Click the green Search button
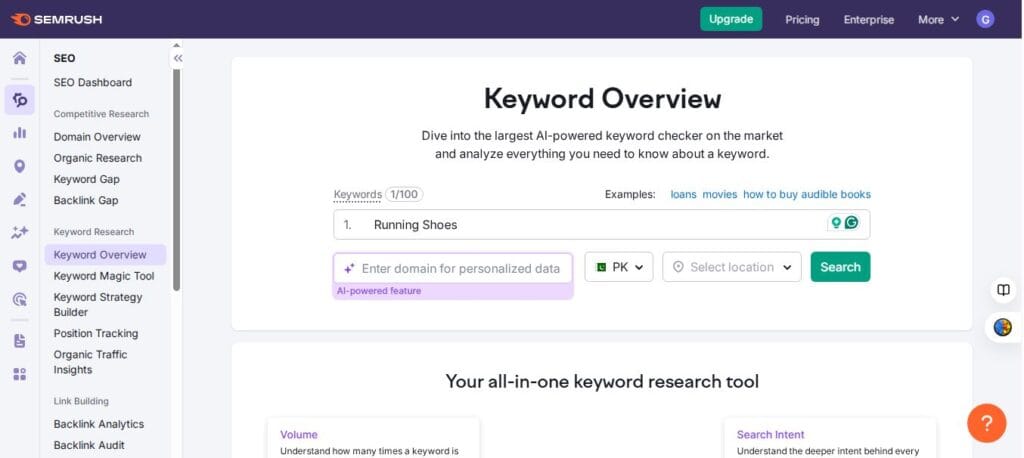Image resolution: width=1024 pixels, height=458 pixels. click(840, 267)
